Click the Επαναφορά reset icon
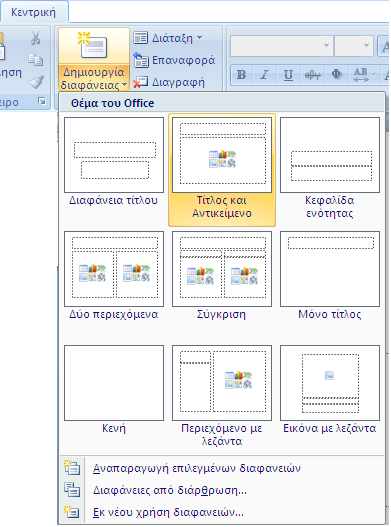The image size is (391, 527). click(141, 60)
